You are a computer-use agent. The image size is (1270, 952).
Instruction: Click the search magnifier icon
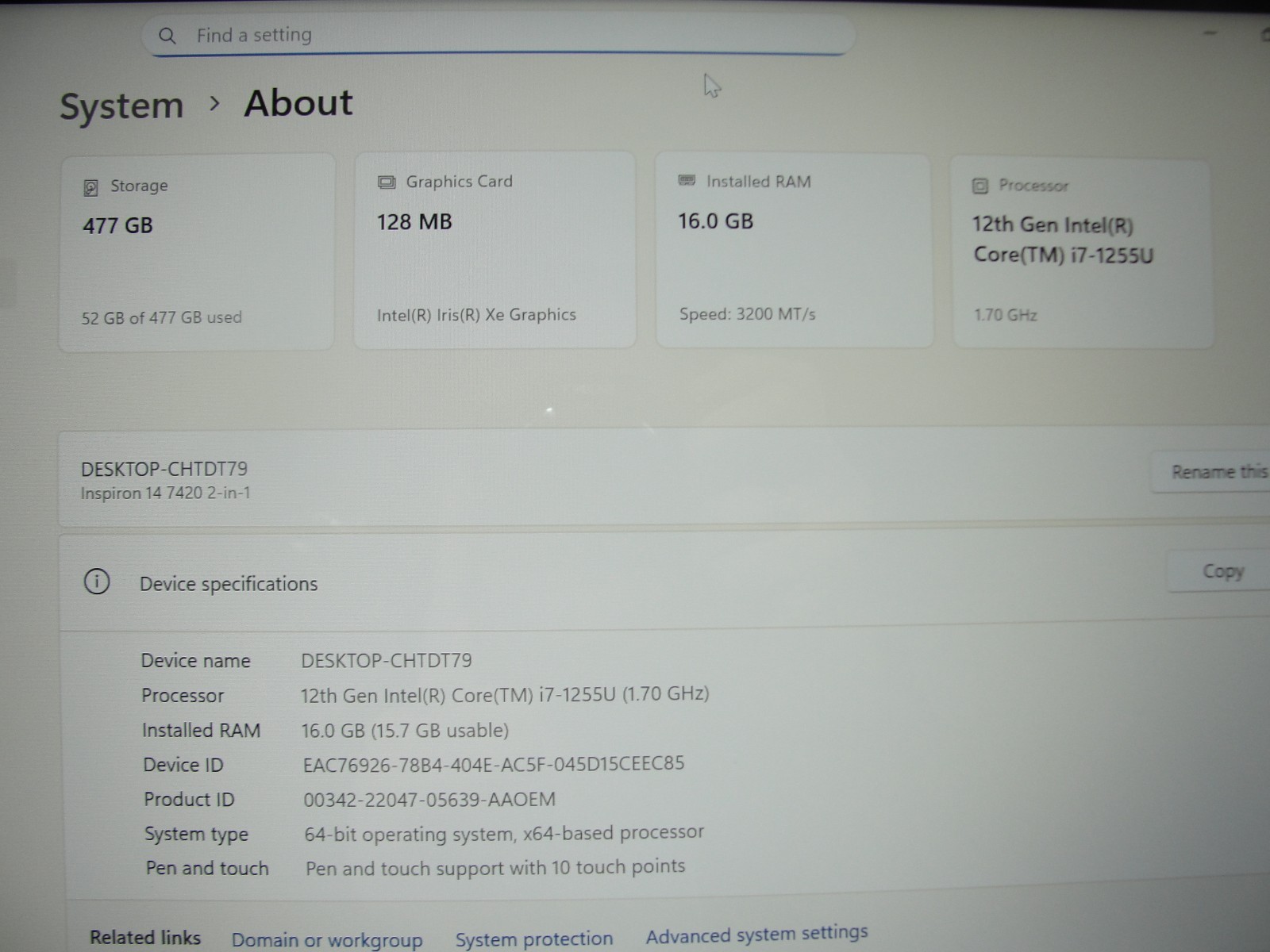pyautogui.click(x=167, y=36)
